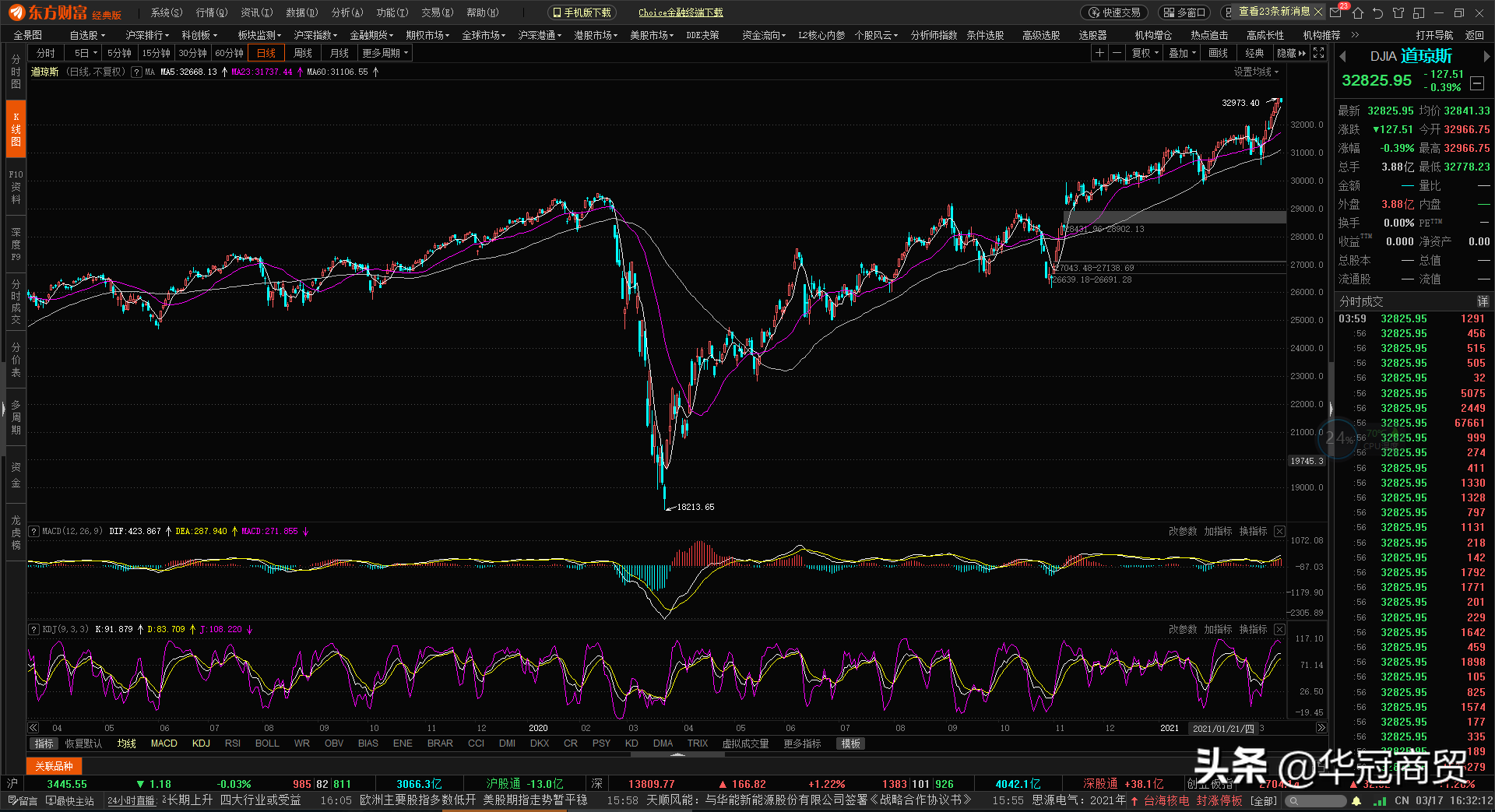Viewport: 1495px width, 812px height.
Task: Jump timeline to the latest data
Action: [x=1321, y=728]
